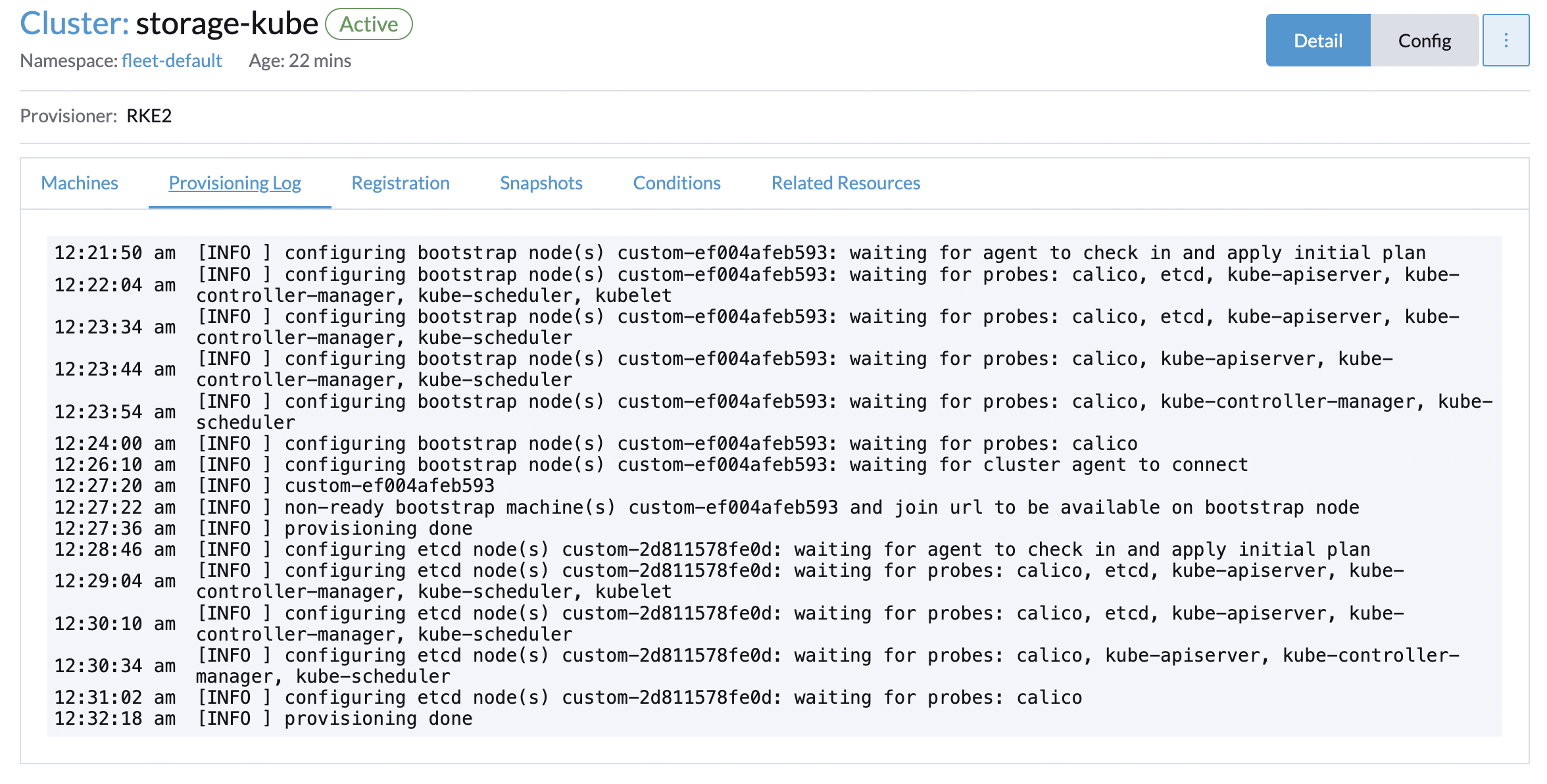Click the Age: 22 mins text

(300, 61)
